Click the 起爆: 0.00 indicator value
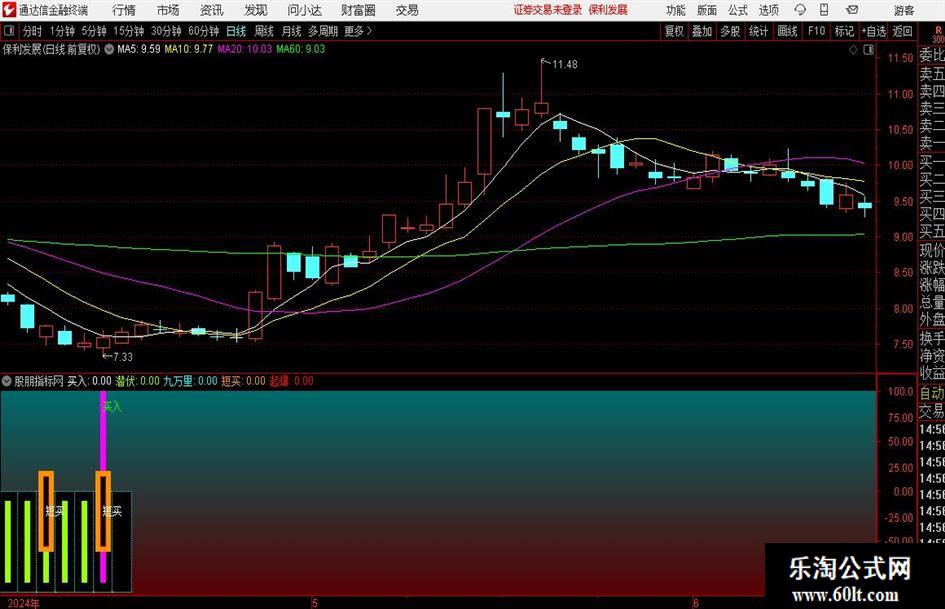The image size is (945, 609). [292, 381]
